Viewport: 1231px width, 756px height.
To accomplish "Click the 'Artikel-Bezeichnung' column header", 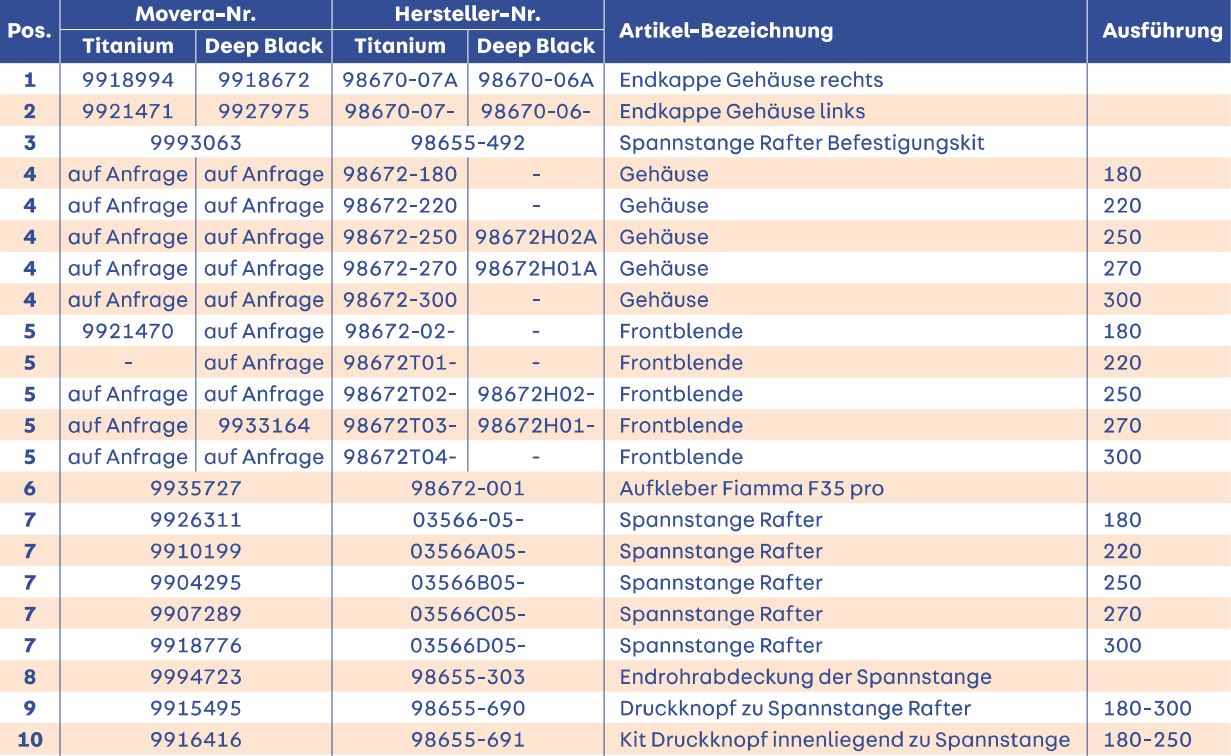I will tap(712, 31).
